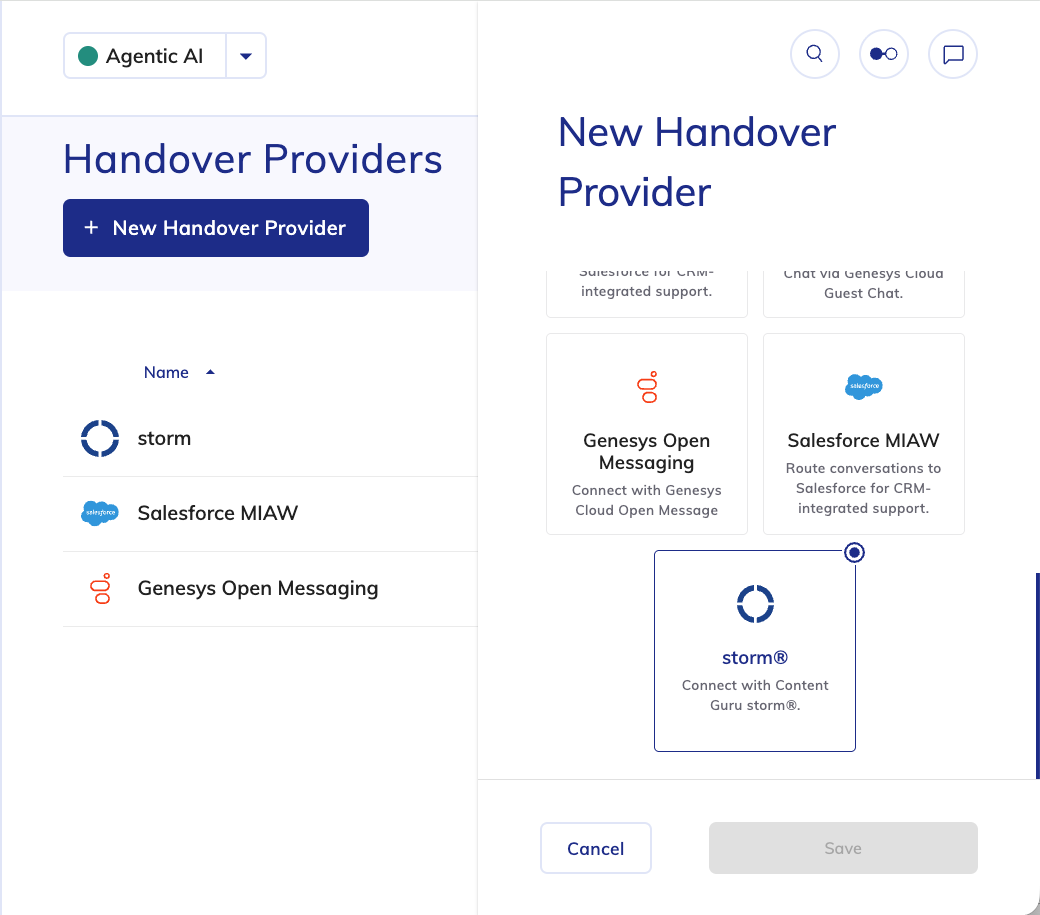Viewport: 1040px width, 915px height.
Task: Click the storm logo in provider list
Action: pos(100,438)
